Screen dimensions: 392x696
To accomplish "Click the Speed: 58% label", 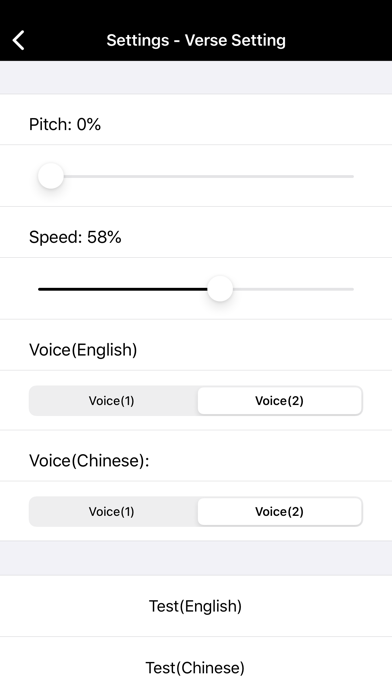I will coord(75,237).
